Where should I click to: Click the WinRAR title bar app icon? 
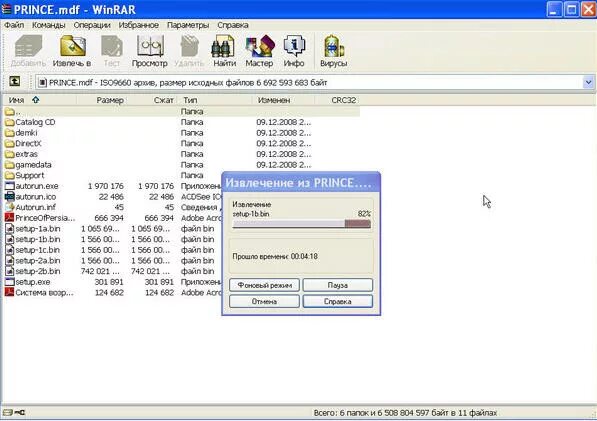6,9
